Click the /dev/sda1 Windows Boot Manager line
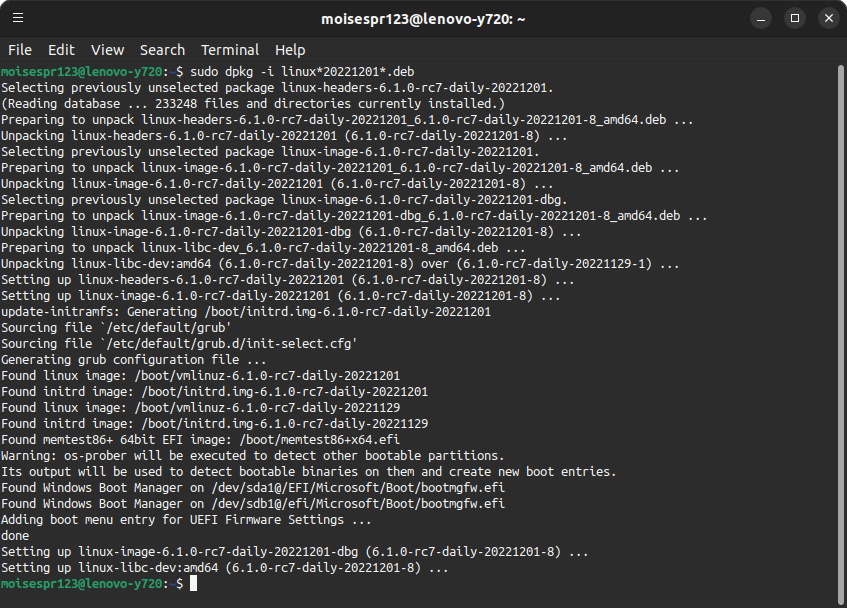The image size is (847, 608). (253, 488)
